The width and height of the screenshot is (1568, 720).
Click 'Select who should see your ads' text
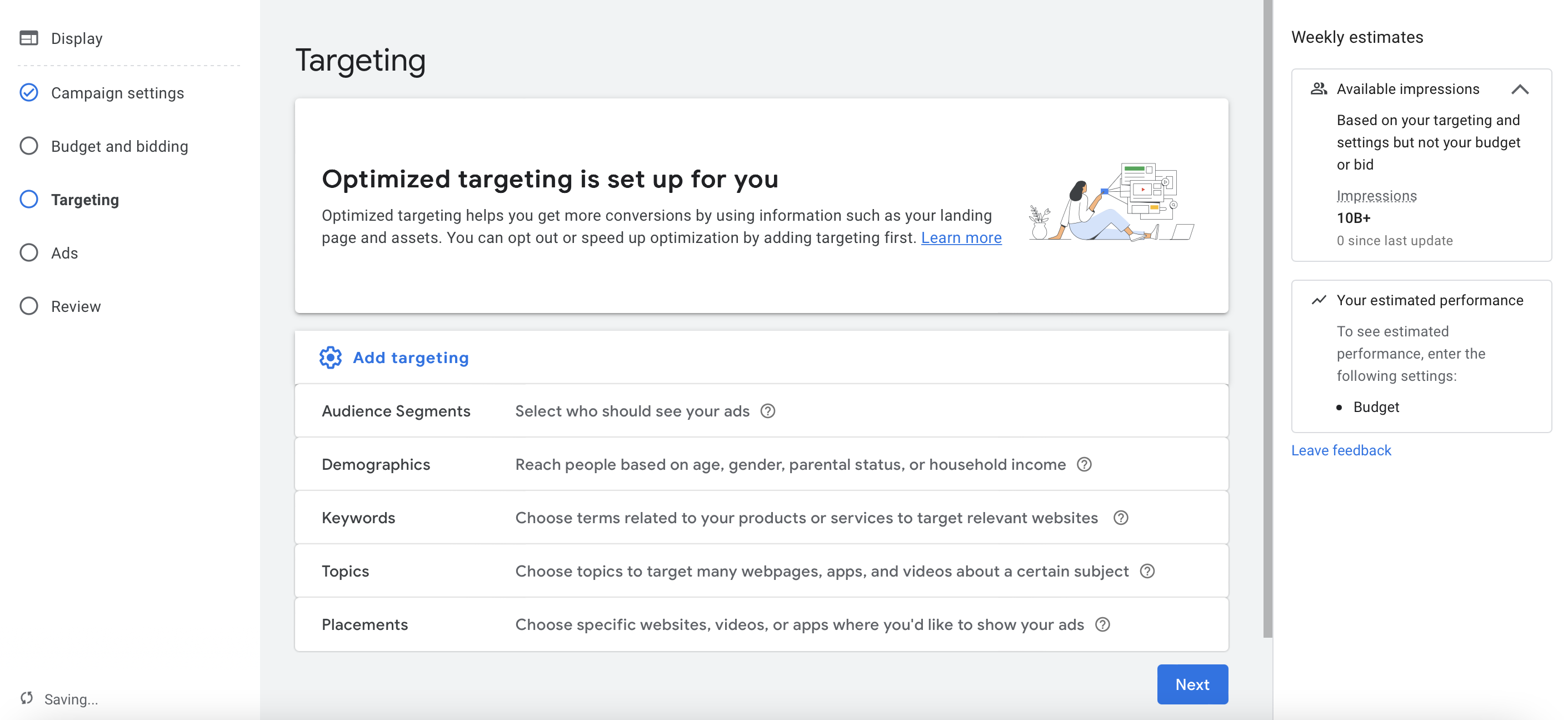[x=632, y=411]
